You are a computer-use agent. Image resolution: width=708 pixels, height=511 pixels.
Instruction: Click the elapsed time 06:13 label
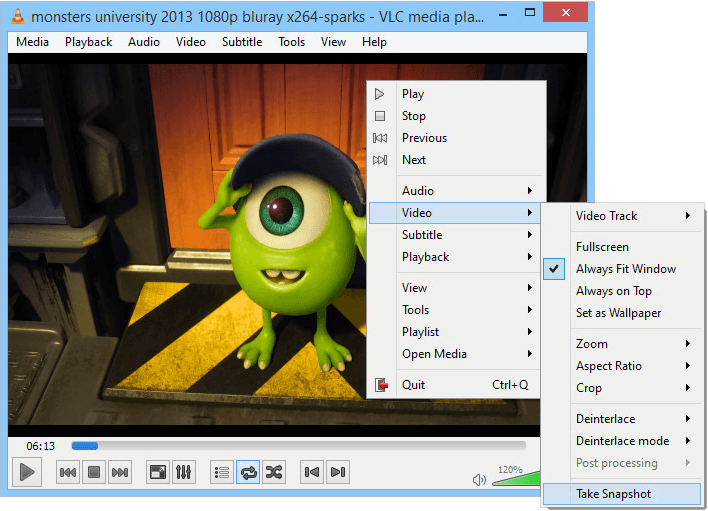pyautogui.click(x=40, y=446)
